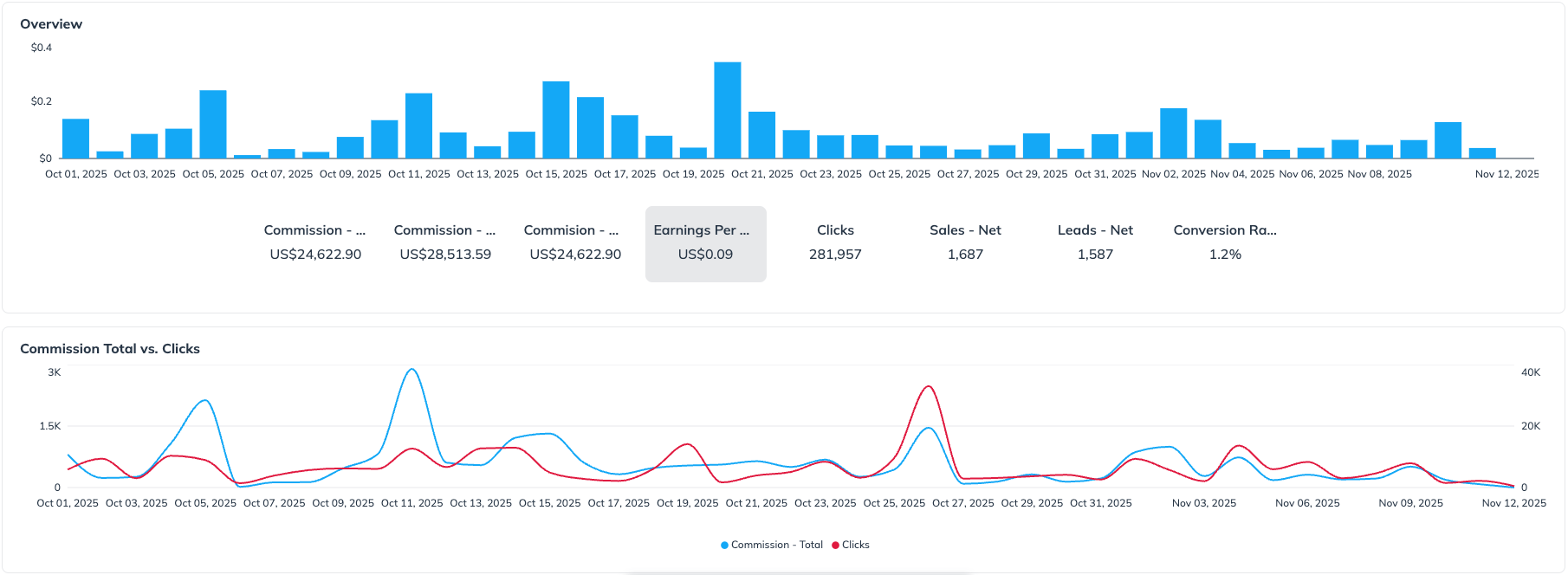Click the Nov 02, 2025 bar in Overview
The width and height of the screenshot is (1568, 575).
[x=1173, y=134]
